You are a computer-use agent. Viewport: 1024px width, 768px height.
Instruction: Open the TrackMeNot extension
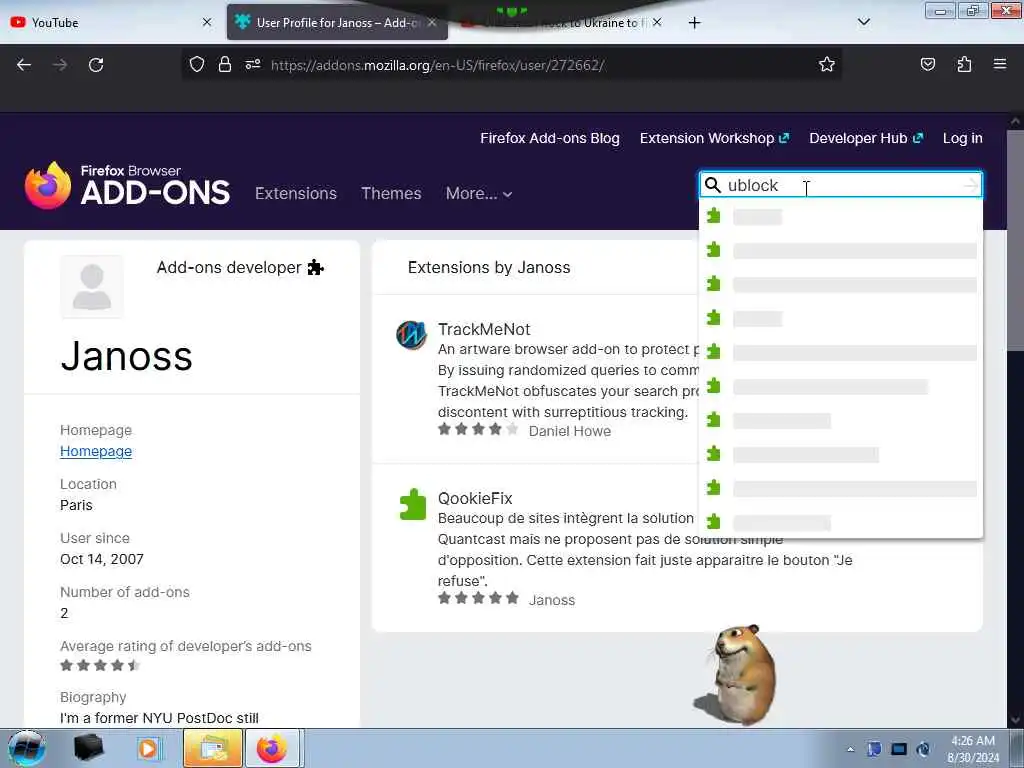(x=484, y=329)
